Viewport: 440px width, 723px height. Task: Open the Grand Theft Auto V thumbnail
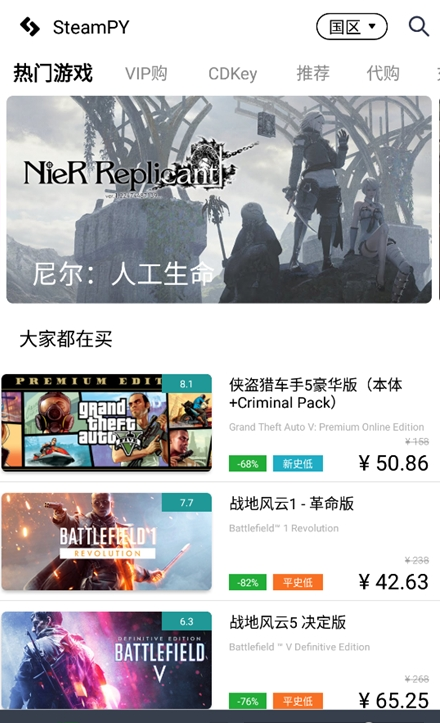[107, 423]
